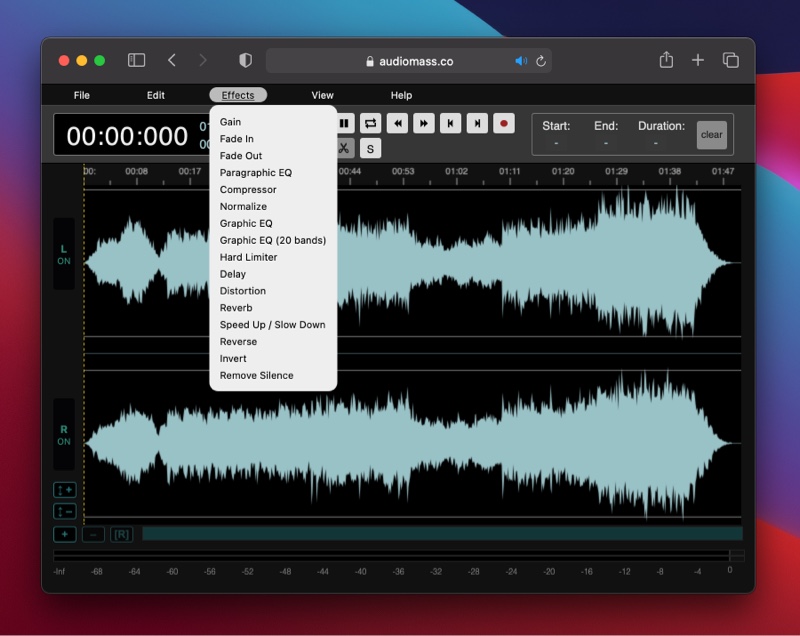800x636 pixels.
Task: Click the S button in the toolbar
Action: pos(370,148)
